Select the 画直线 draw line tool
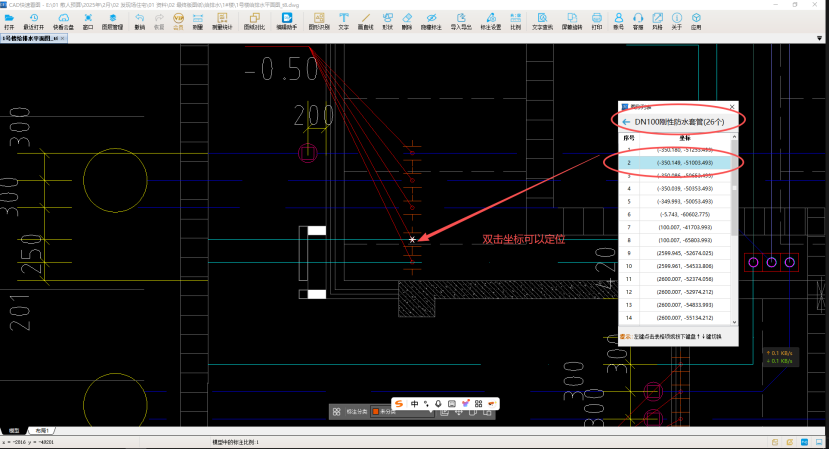The width and height of the screenshot is (830, 449). (365, 21)
